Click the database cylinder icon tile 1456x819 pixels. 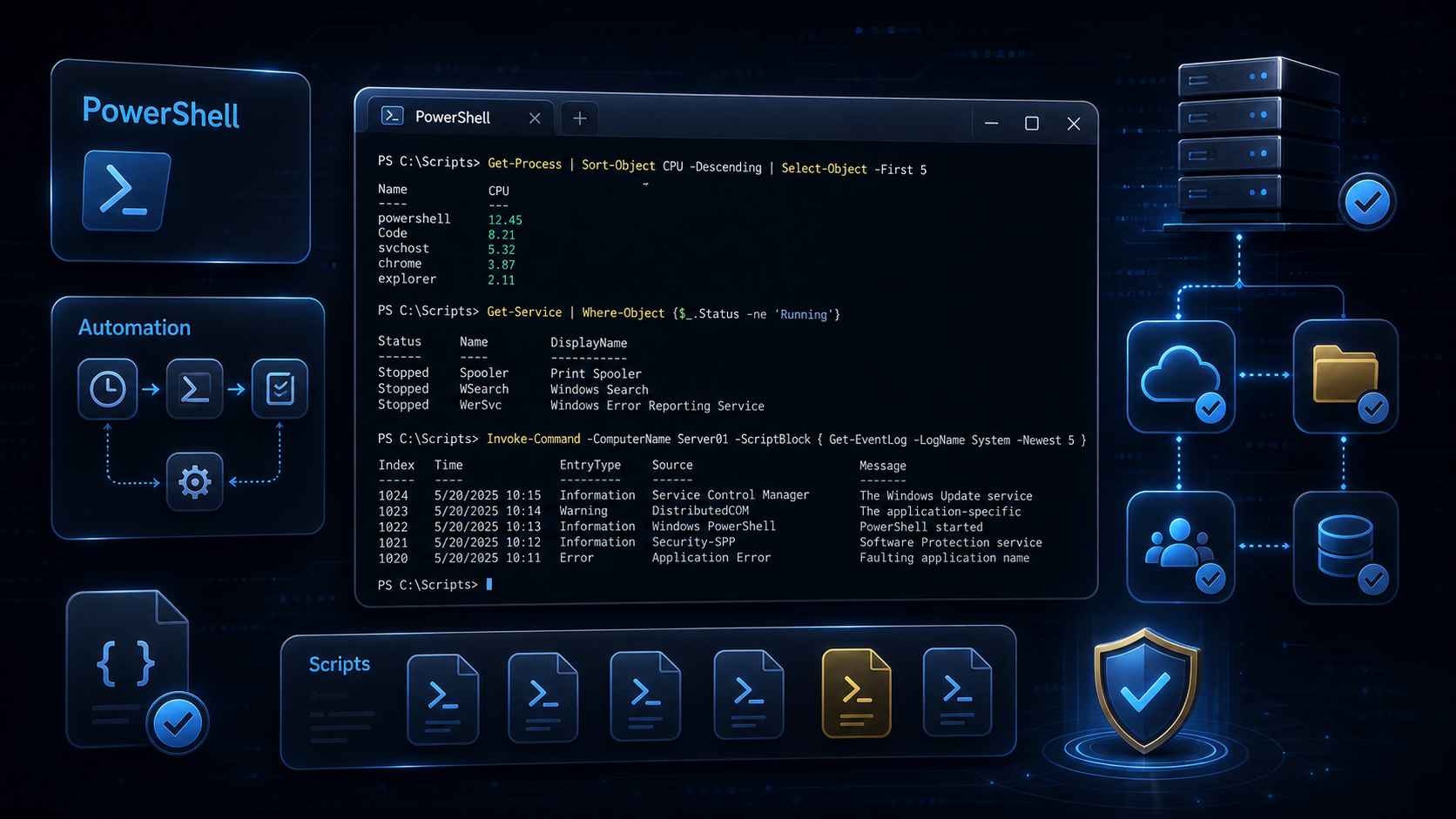point(1345,547)
